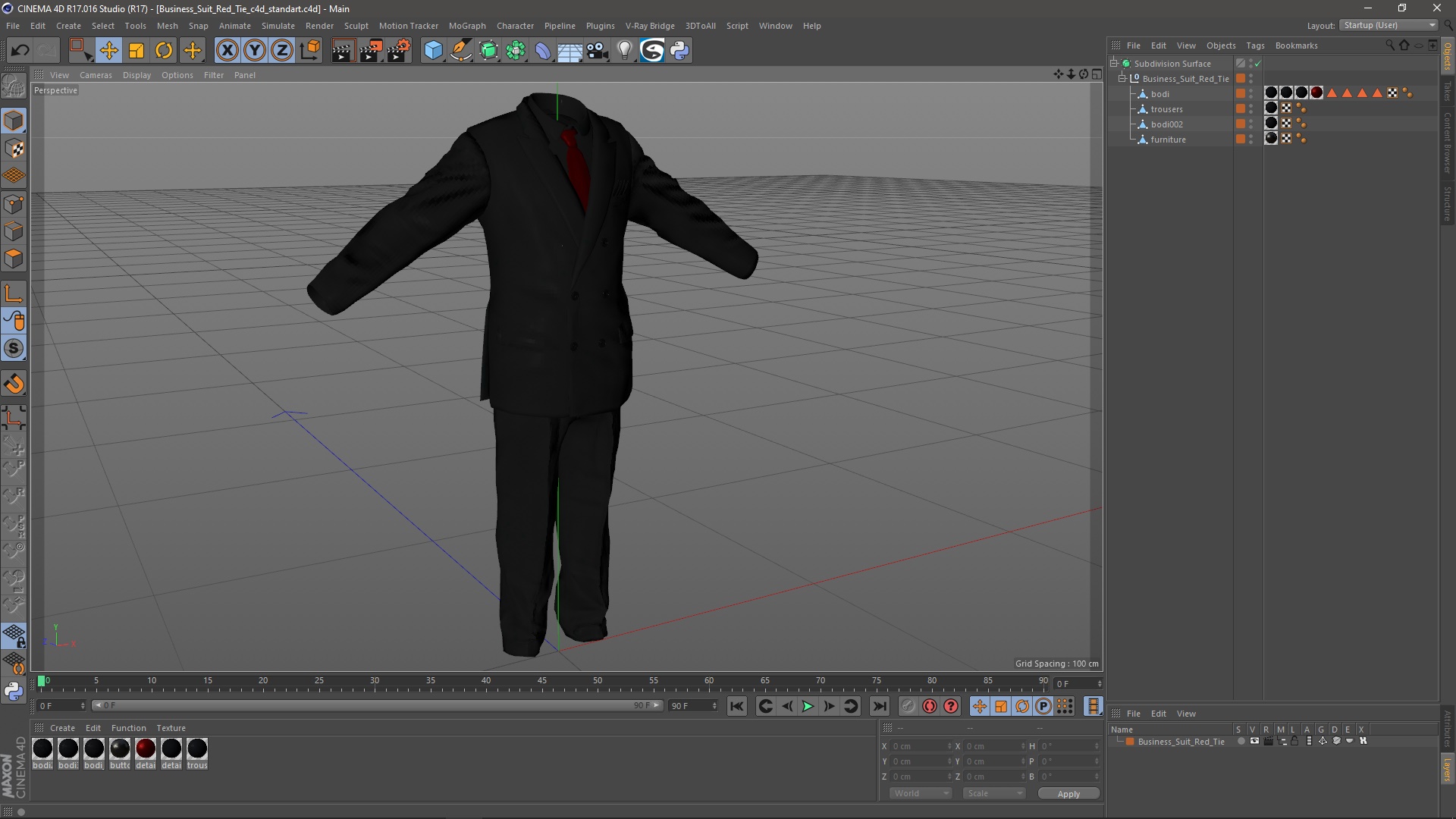
Task: Toggle Enable Snap icon
Action: 14,384
